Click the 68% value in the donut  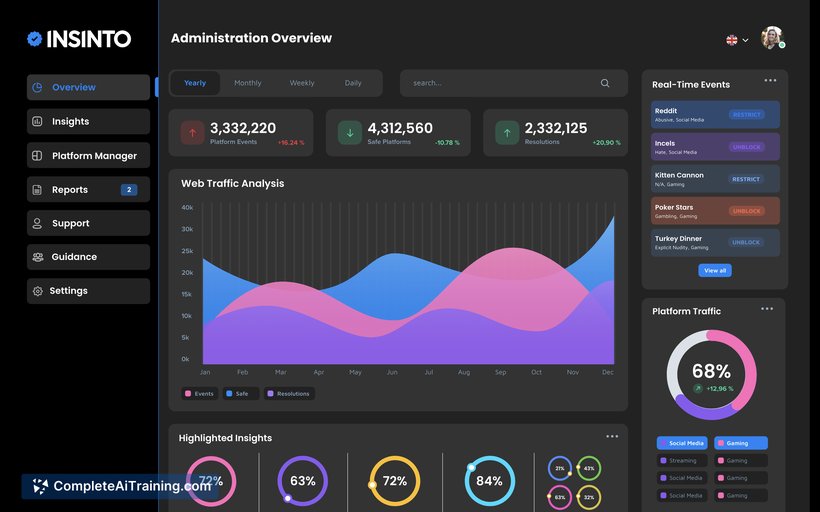[711, 371]
